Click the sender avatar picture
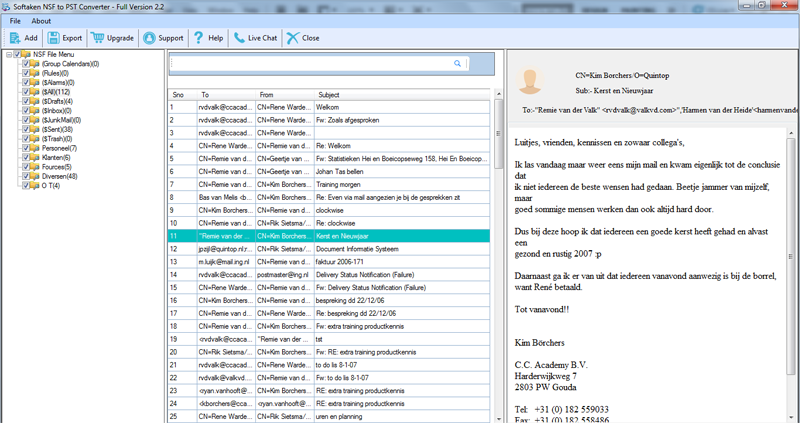This screenshot has height=423, width=800. (530, 81)
